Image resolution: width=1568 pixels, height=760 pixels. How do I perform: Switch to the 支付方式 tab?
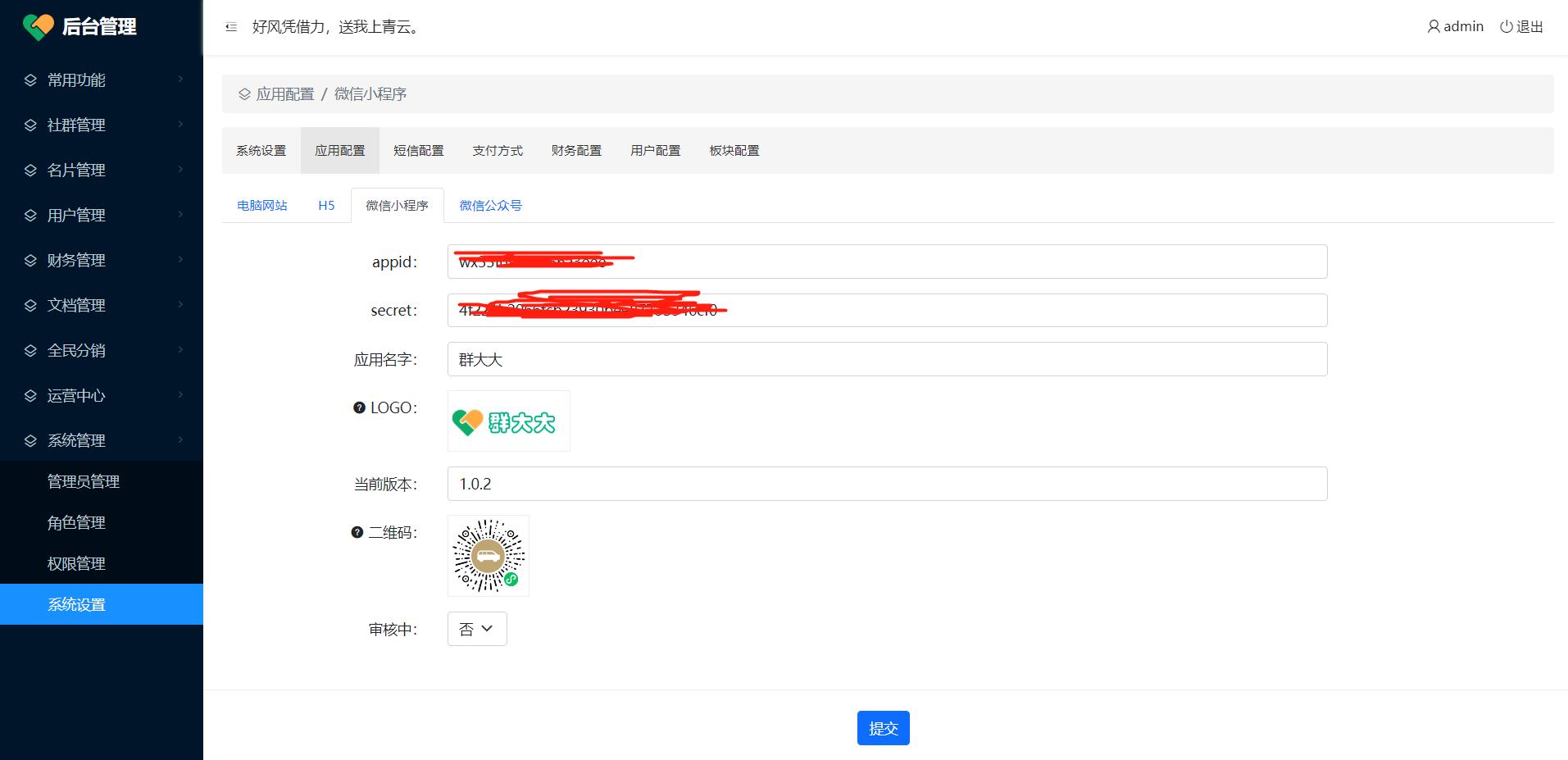coord(498,151)
